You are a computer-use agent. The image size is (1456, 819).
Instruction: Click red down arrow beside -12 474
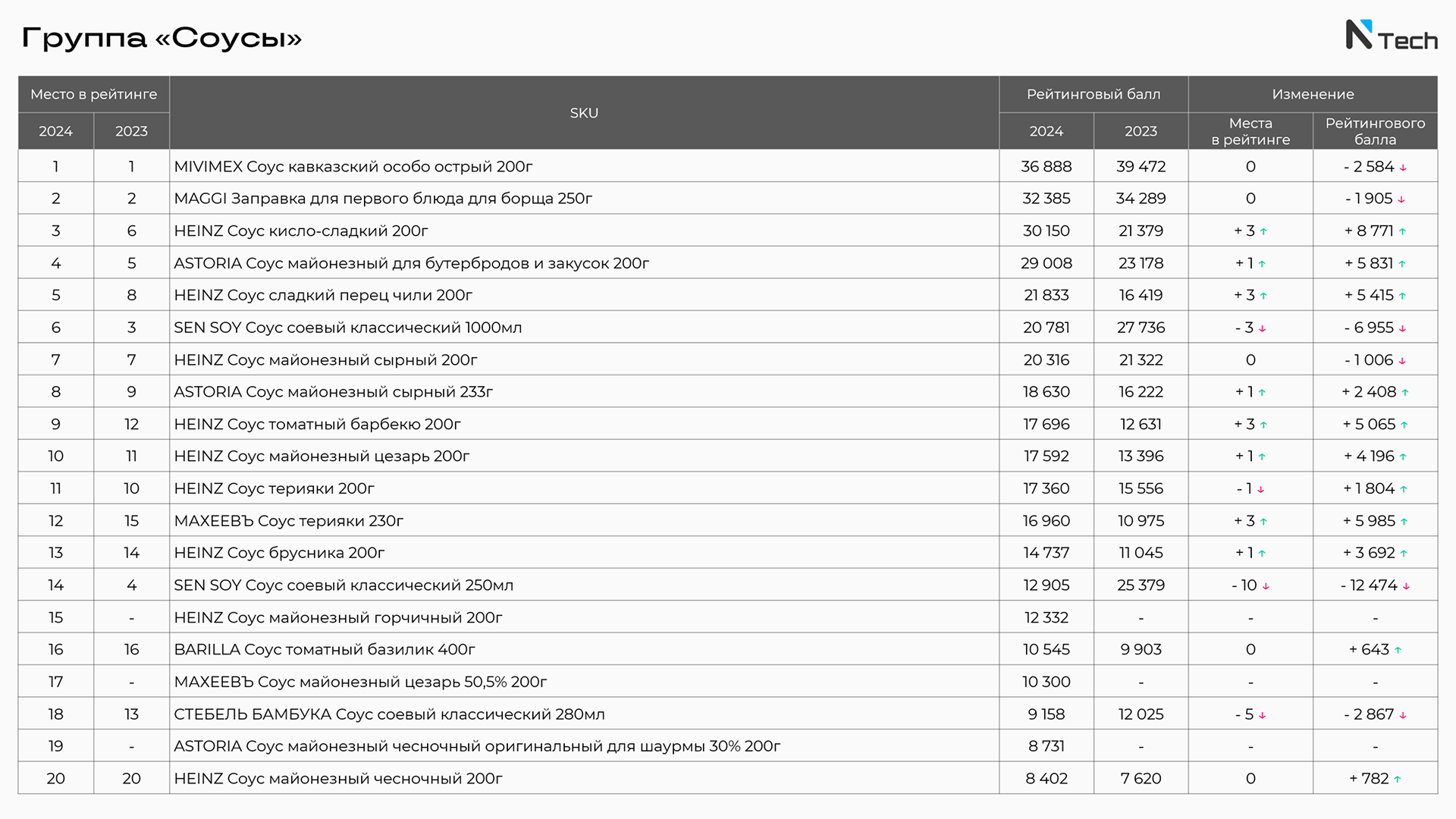[x=1406, y=586]
